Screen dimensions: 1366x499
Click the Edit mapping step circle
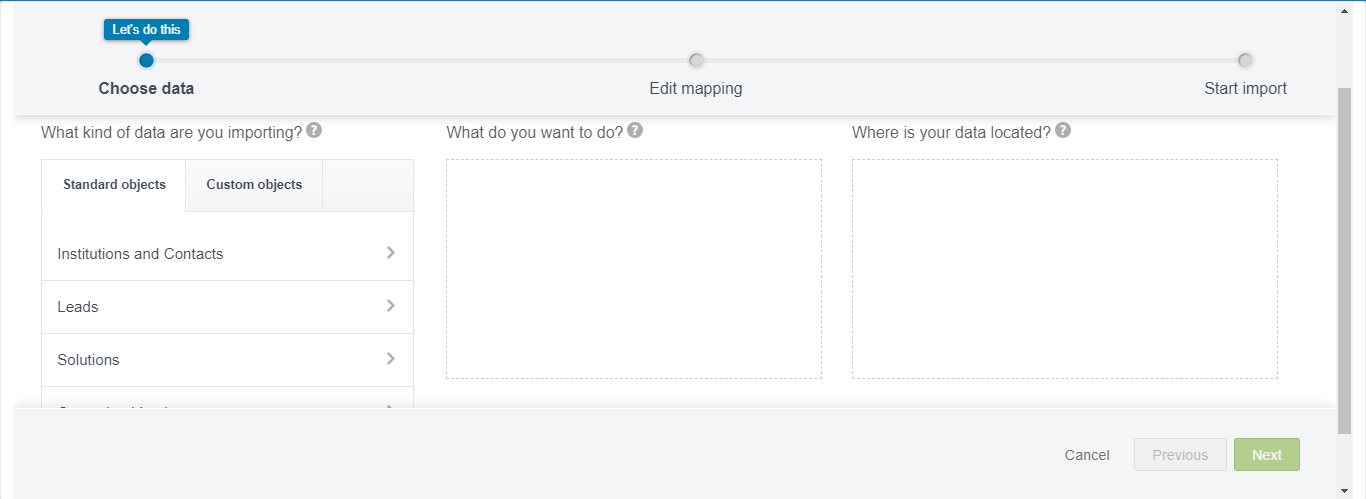click(x=696, y=60)
